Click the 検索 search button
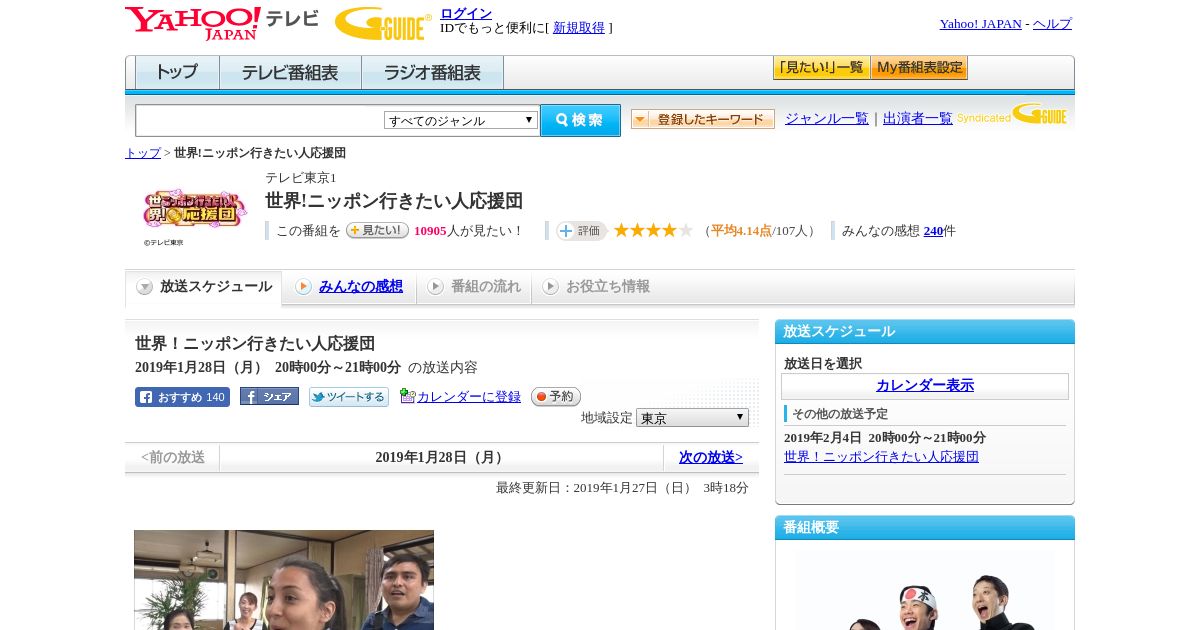Image resolution: width=1200 pixels, height=630 pixels. coord(580,120)
